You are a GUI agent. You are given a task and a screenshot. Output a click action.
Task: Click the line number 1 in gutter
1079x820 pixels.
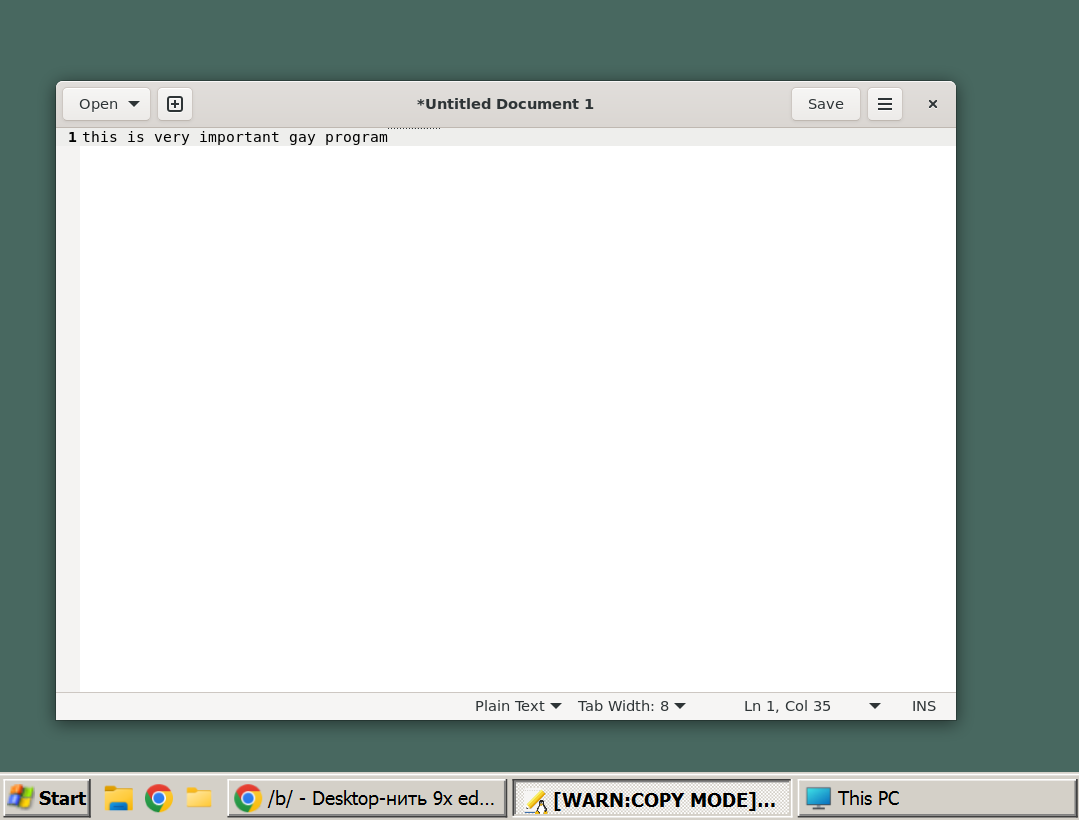coord(72,138)
